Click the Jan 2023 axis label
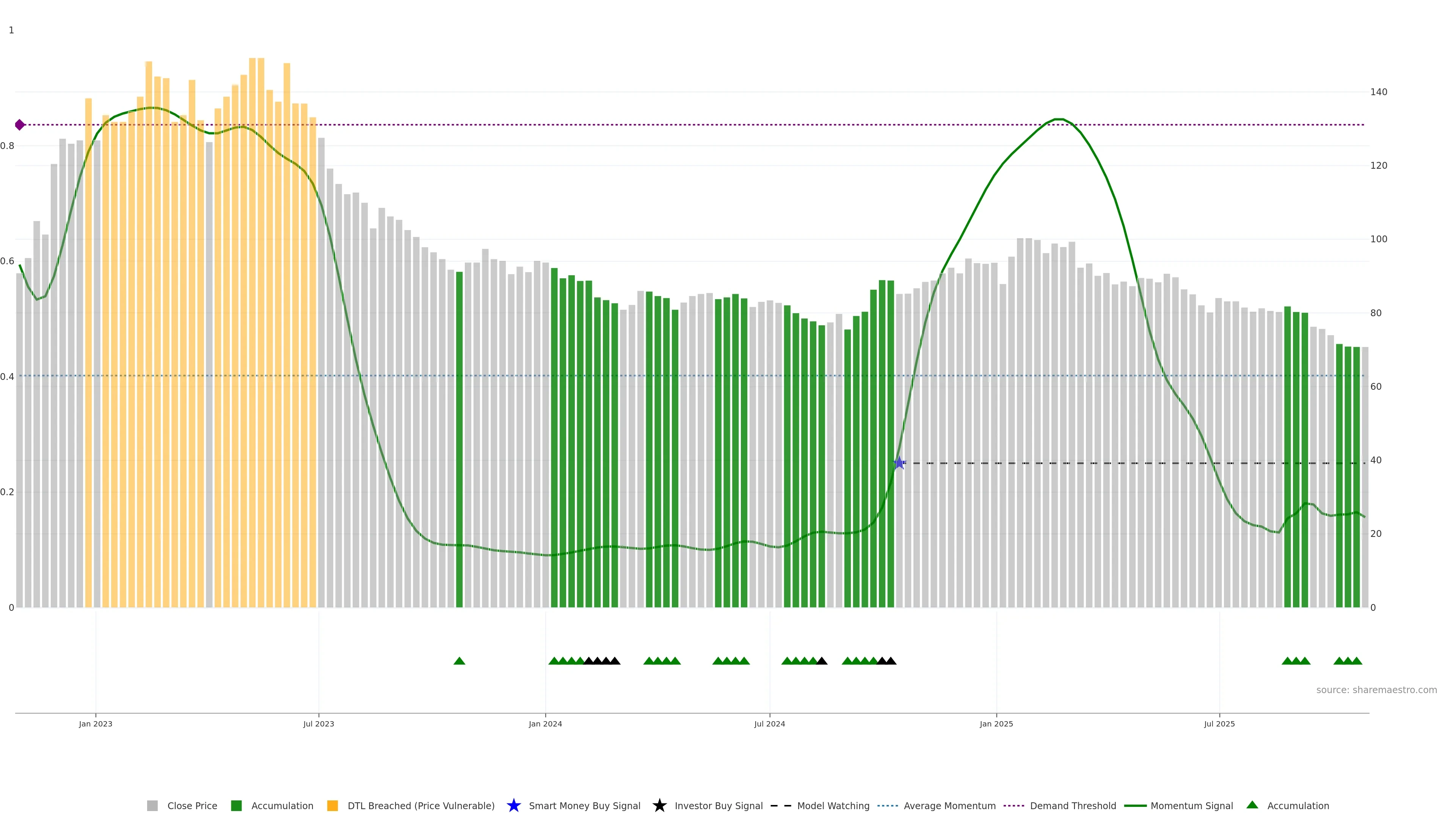Viewport: 1456px width, 819px height. [96, 724]
